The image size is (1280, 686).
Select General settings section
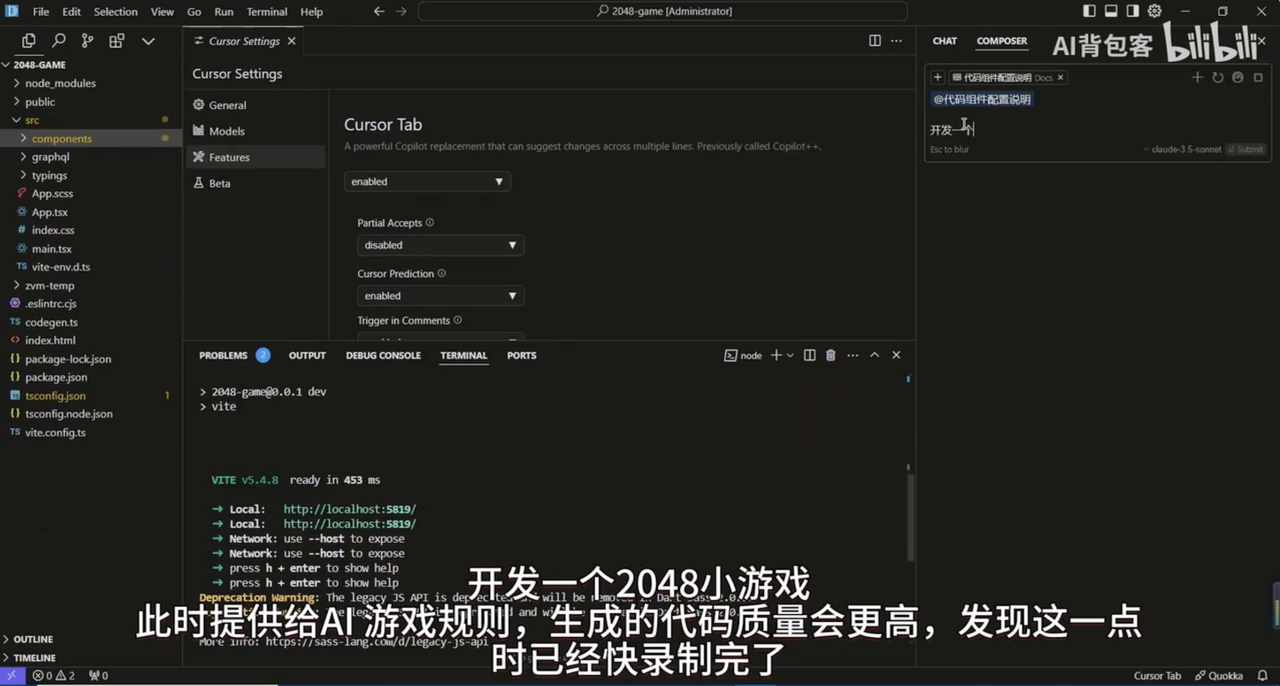255,105
